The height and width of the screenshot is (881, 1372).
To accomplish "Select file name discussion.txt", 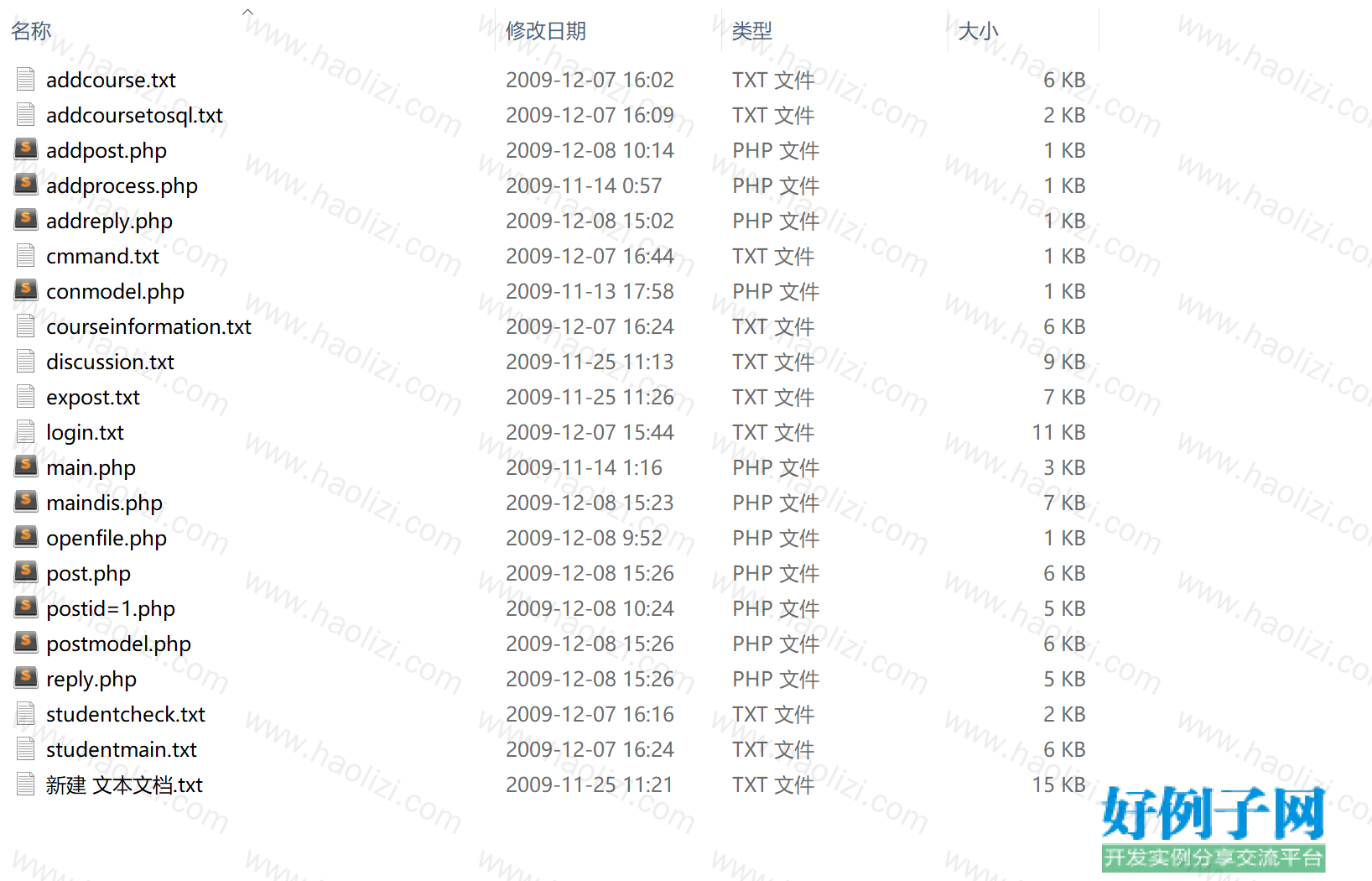I will (x=110, y=362).
